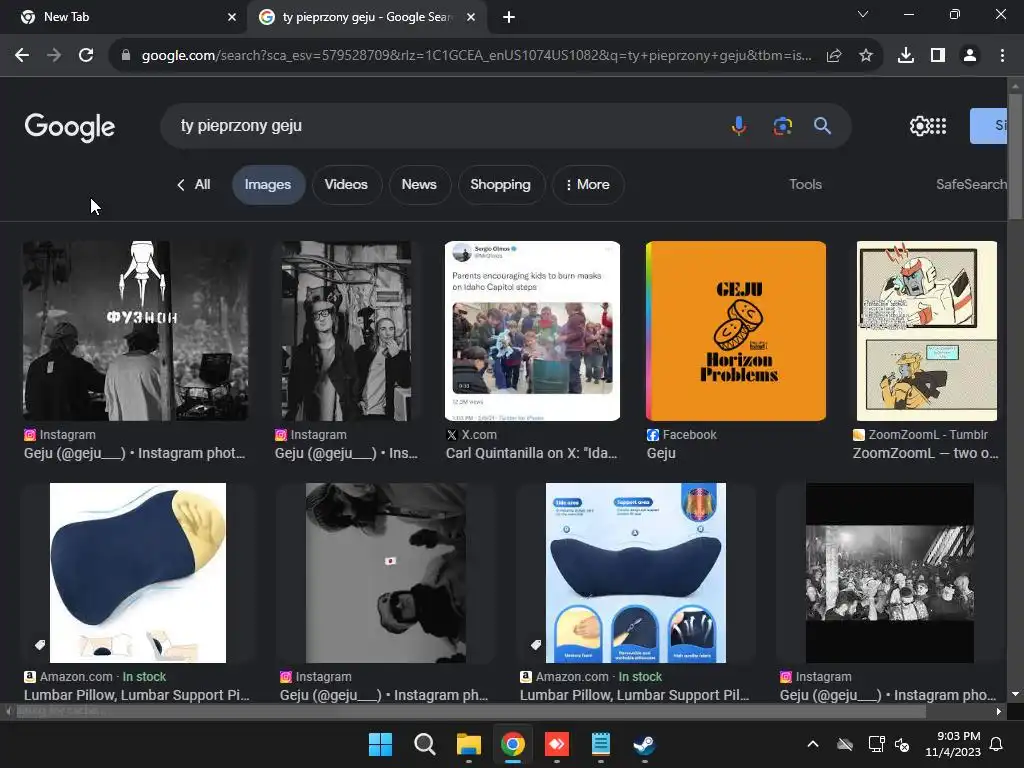1024x768 pixels.
Task: Open Chrome three-dot menu
Action: pyautogui.click(x=1002, y=56)
